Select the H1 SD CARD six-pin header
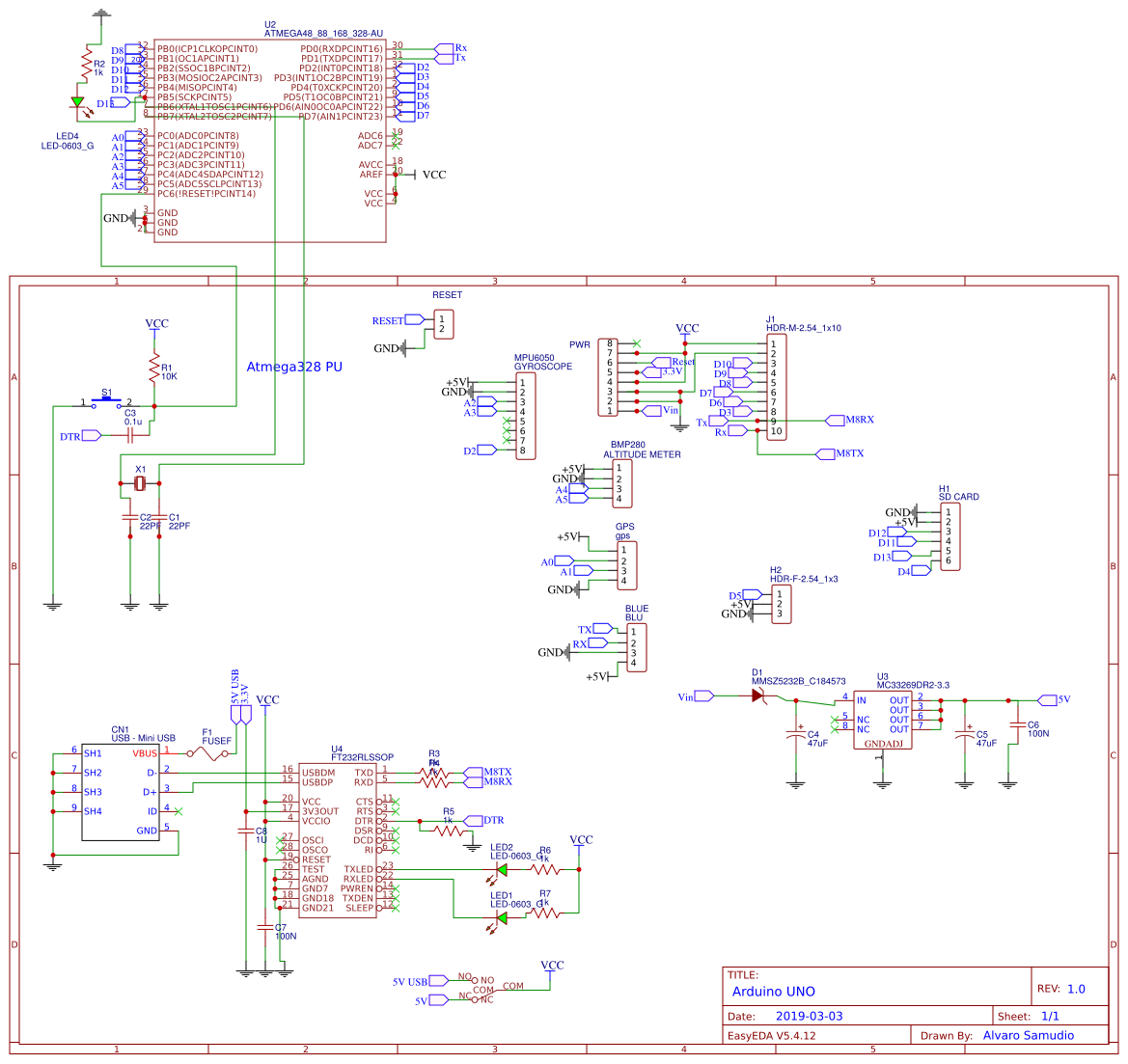1128x1064 pixels. point(950,536)
